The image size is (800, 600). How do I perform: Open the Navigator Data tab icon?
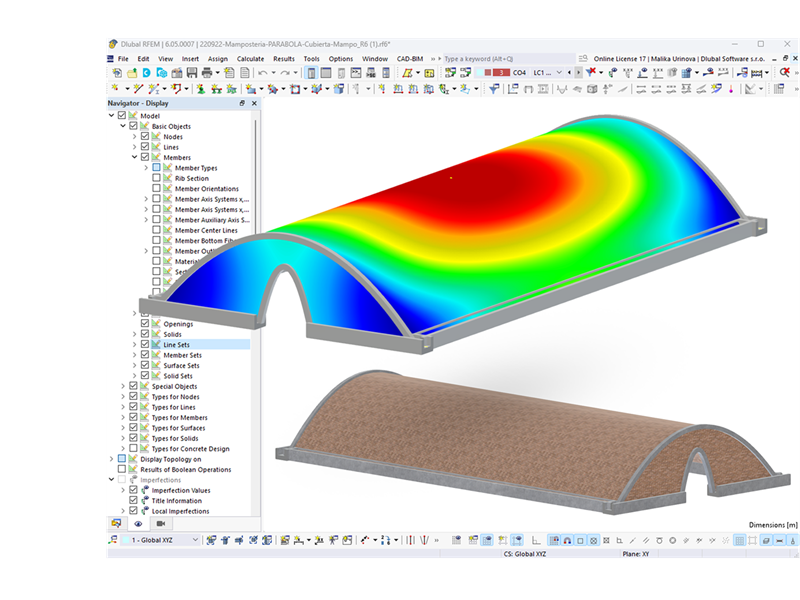click(116, 523)
